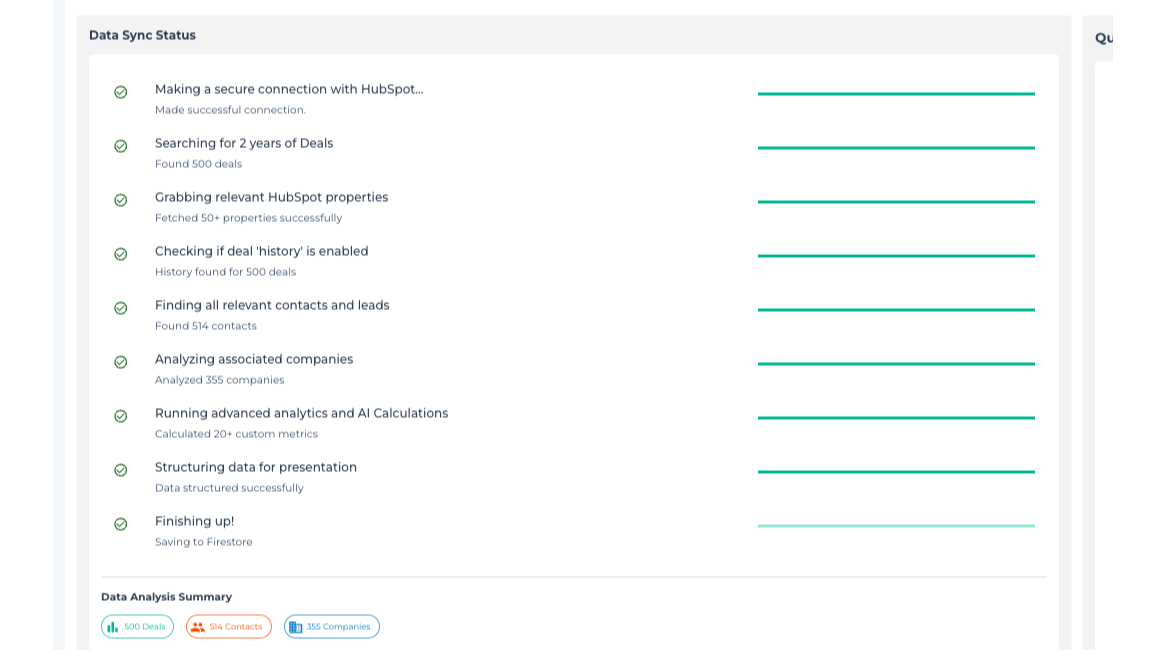The image size is (1166, 655).
Task: Click the people icon inside the Contacts chip
Action: [198, 626]
